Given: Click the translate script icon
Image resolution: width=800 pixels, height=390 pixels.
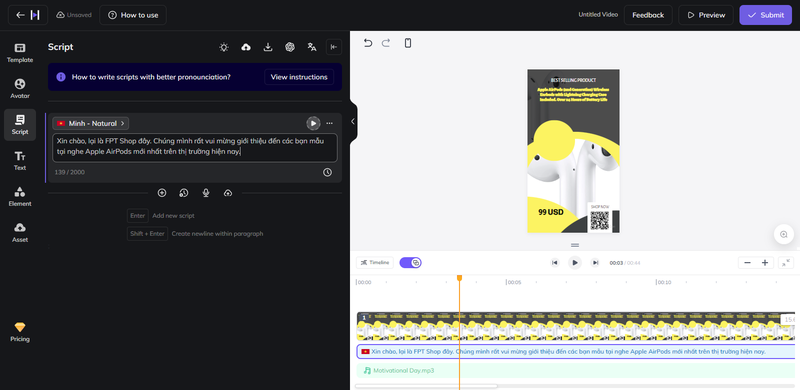Looking at the screenshot, I should pos(312,47).
